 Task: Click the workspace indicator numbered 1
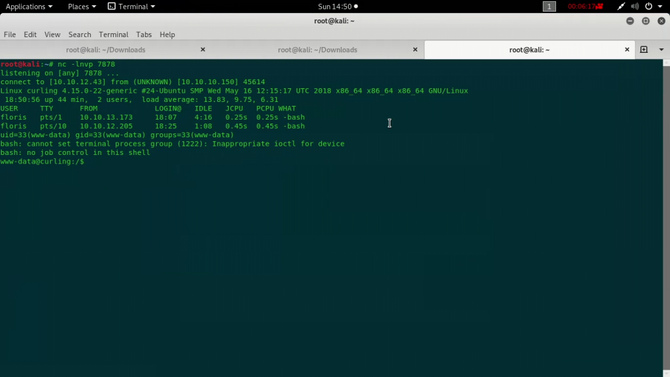coord(549,6)
